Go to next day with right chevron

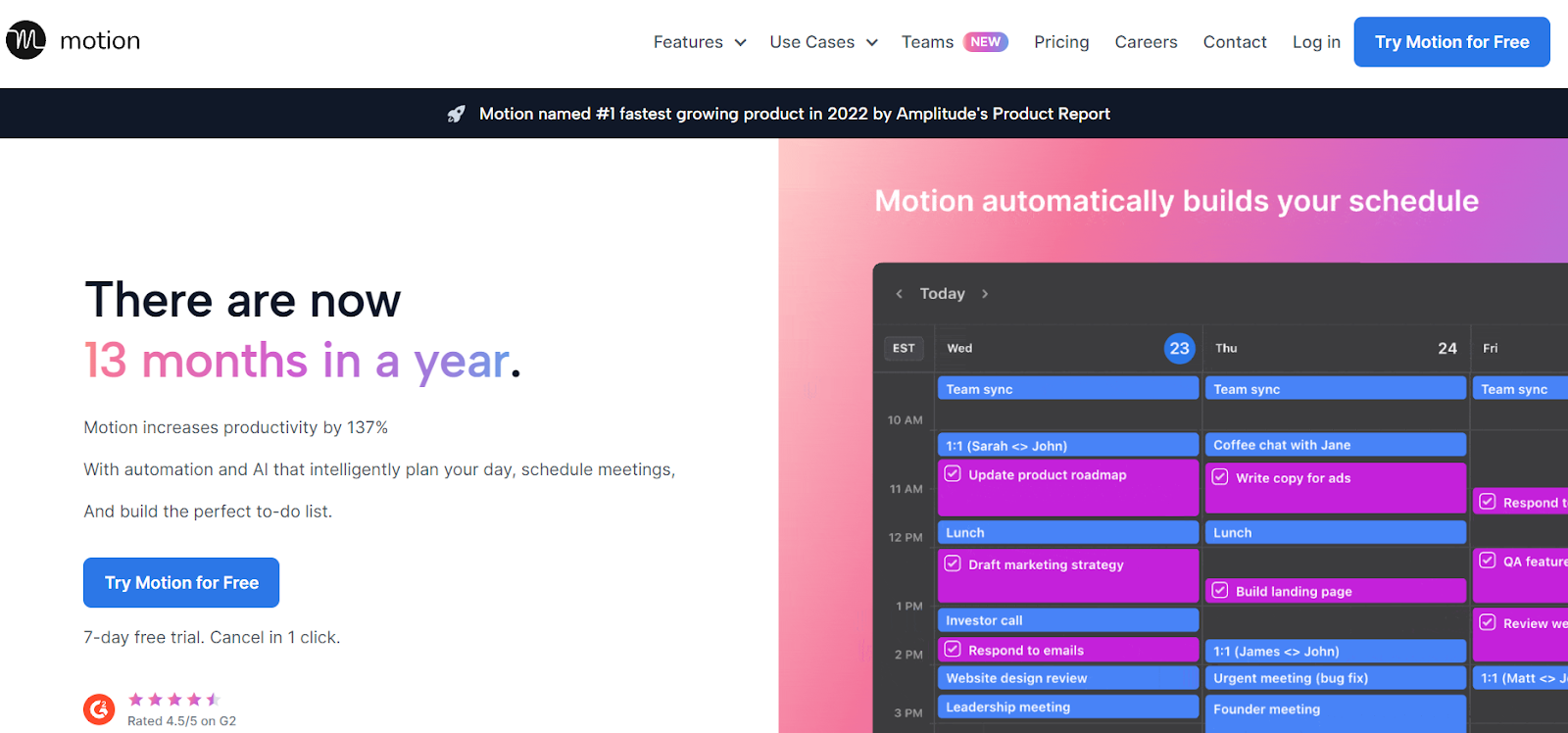pyautogui.click(x=985, y=294)
